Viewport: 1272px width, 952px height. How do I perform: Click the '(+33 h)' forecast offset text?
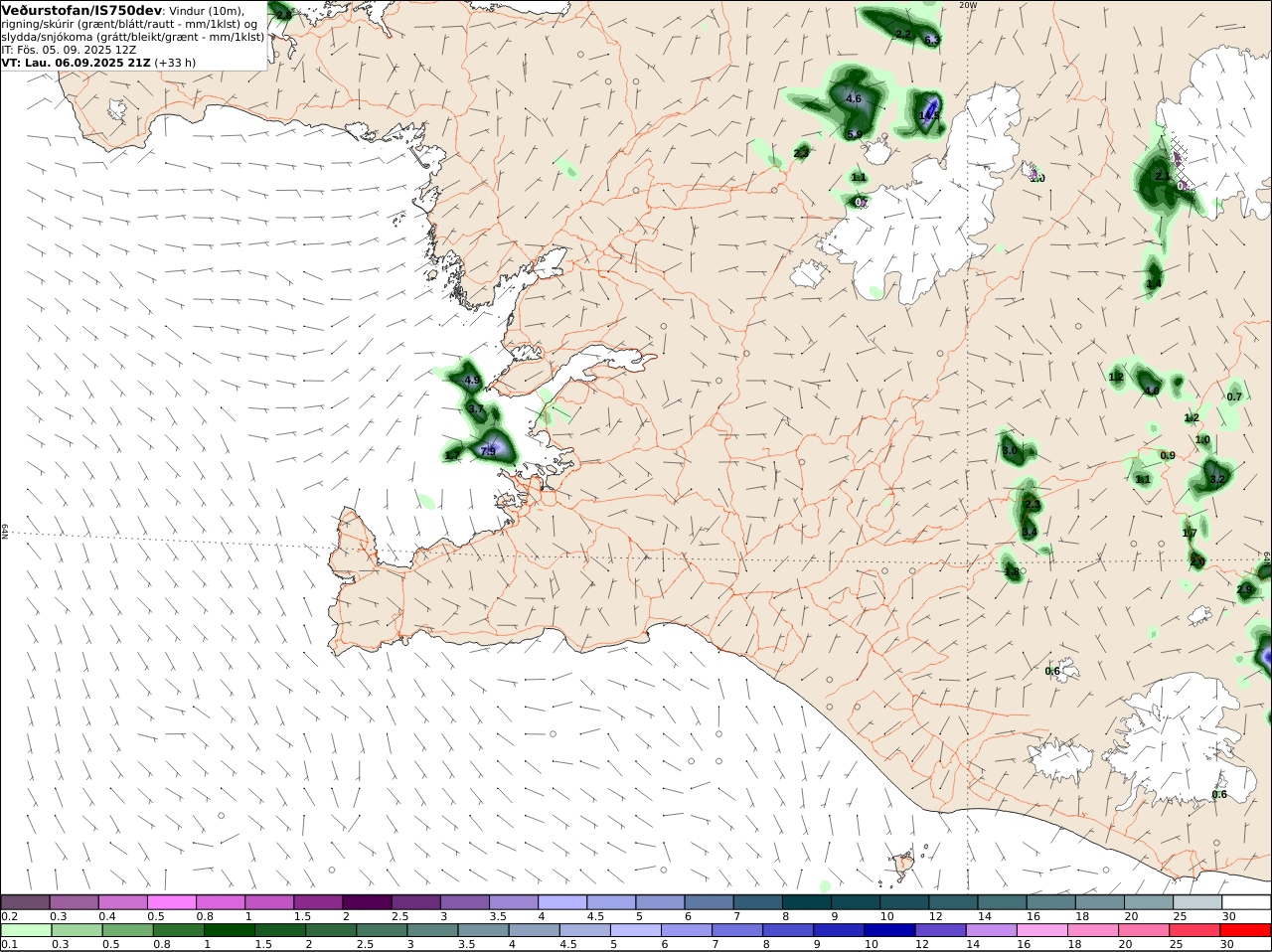coord(175,62)
